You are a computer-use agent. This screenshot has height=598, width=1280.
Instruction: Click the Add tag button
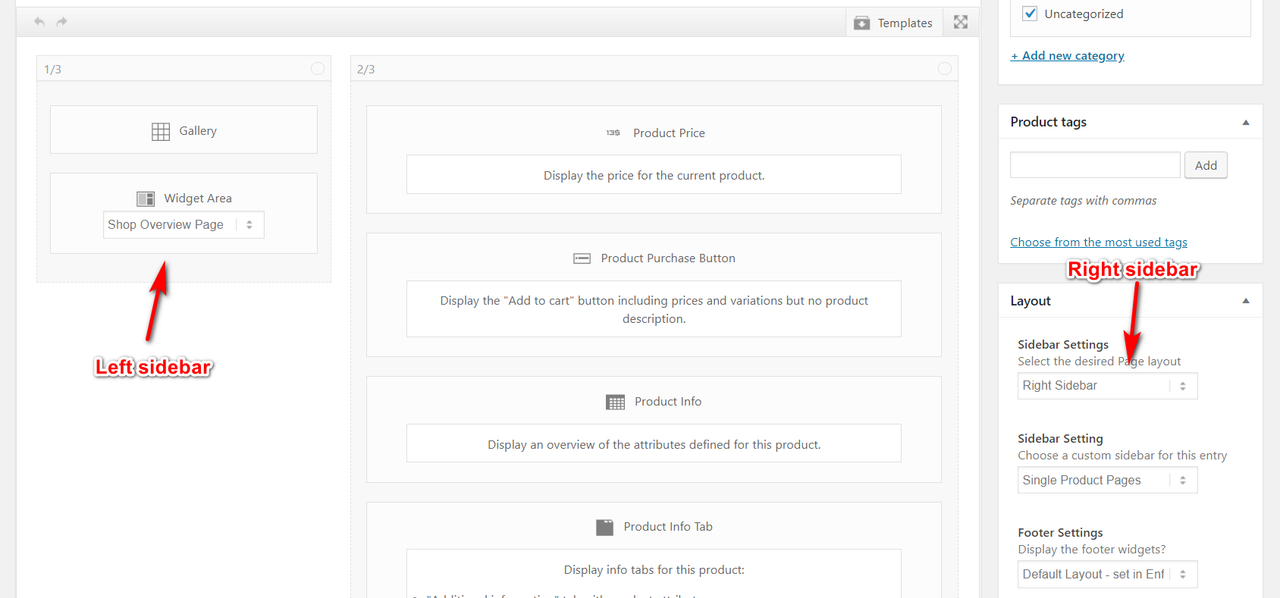[x=1206, y=165]
